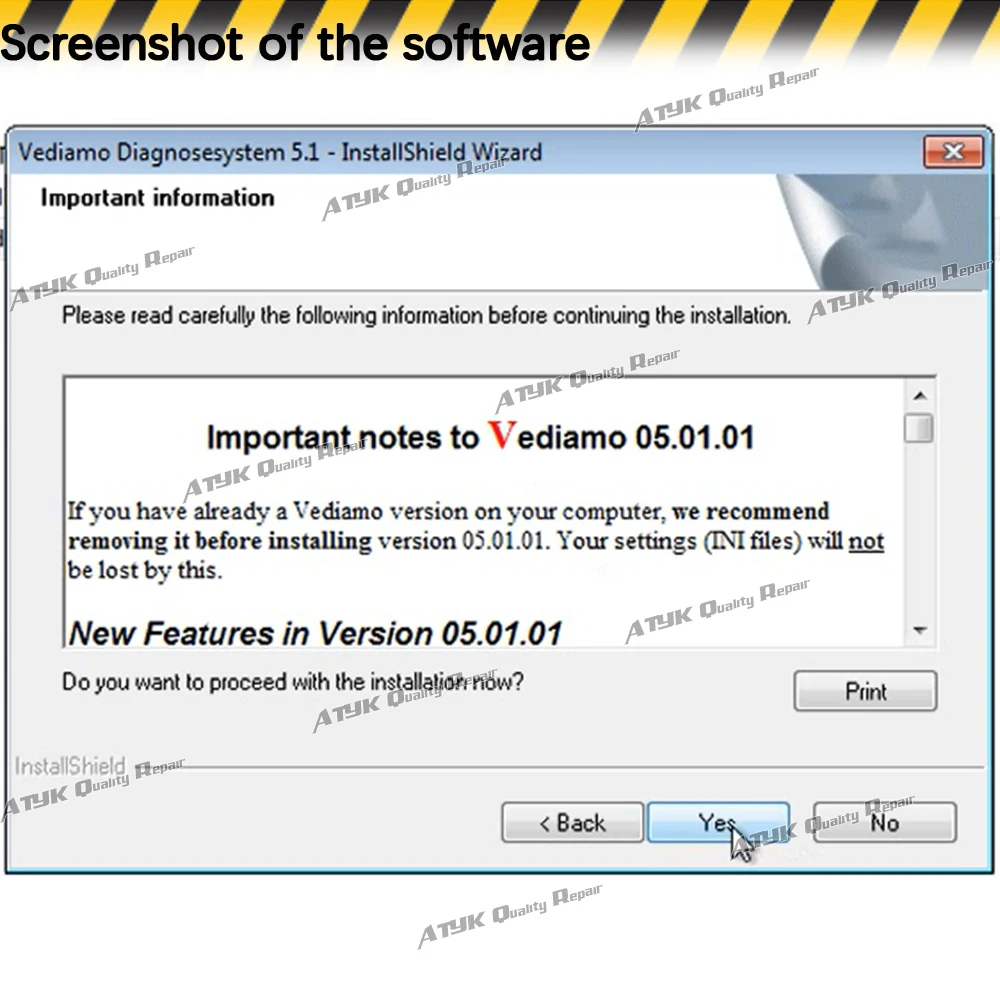Viewport: 1000px width, 1000px height.
Task: Click the Vediamo Diagnosesystem 5.1 title bar
Action: [x=279, y=152]
